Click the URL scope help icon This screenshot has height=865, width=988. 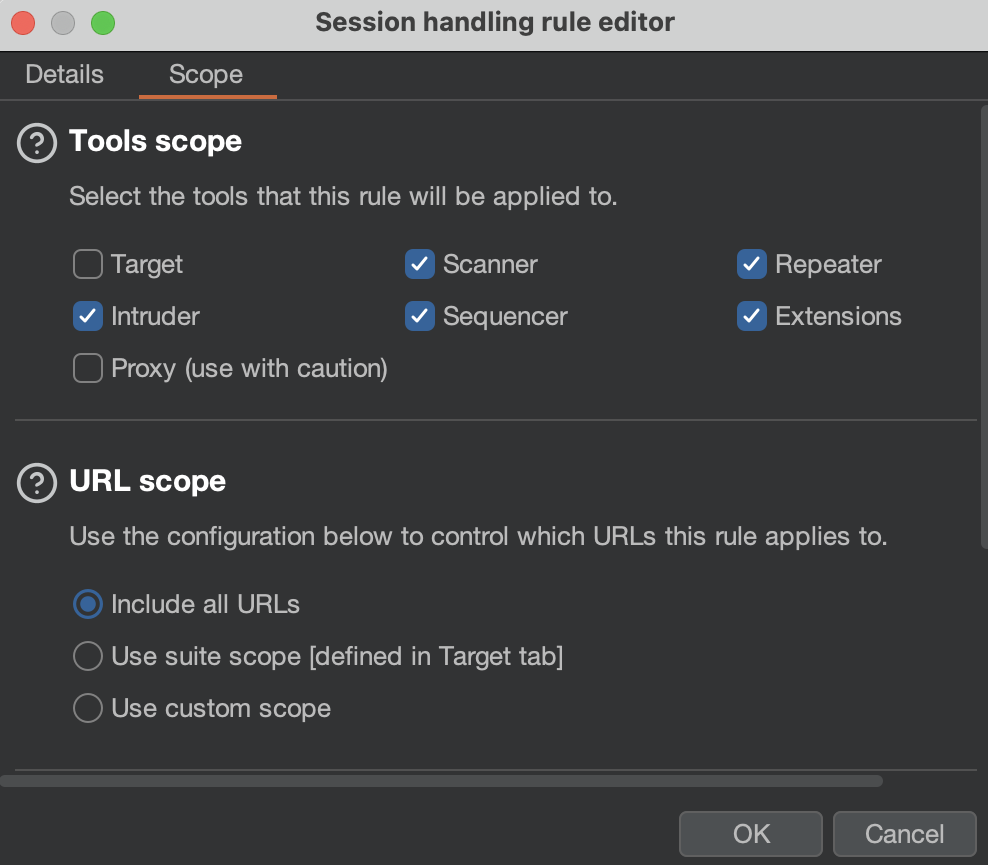tap(37, 484)
